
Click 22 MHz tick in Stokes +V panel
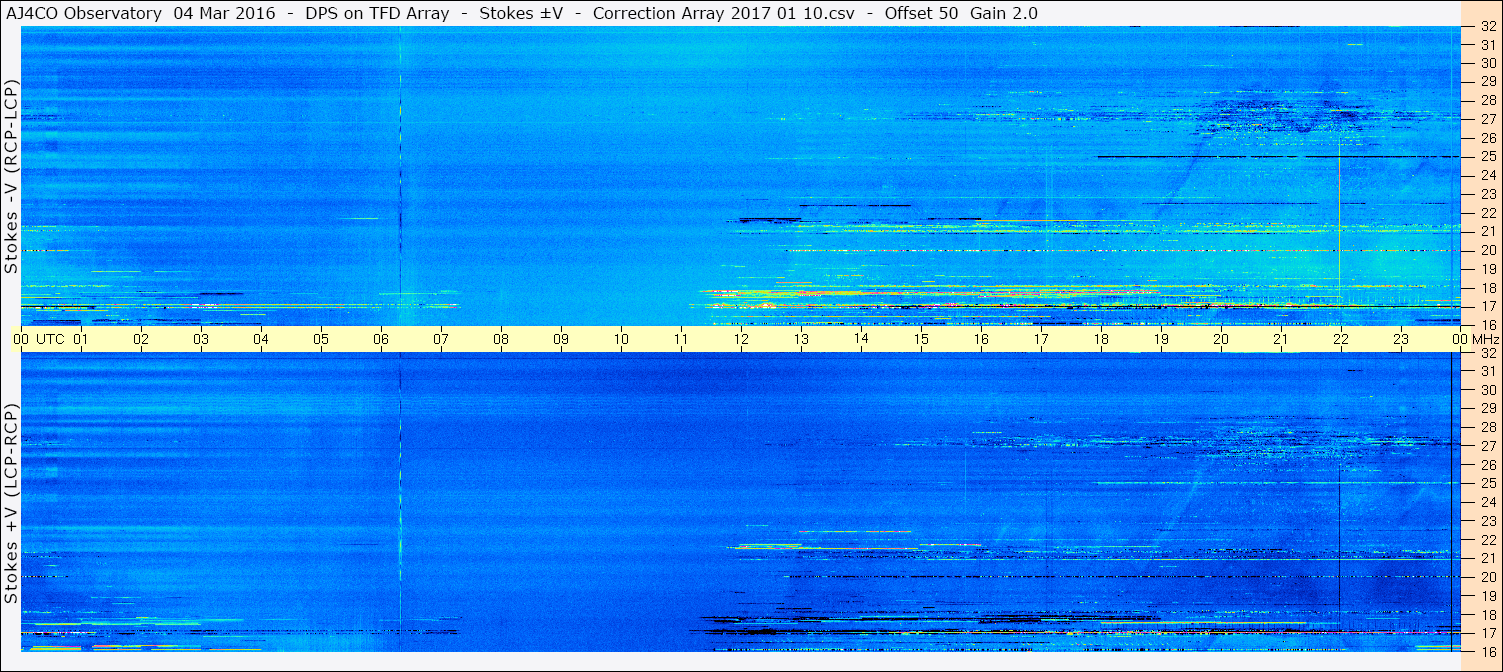click(x=1488, y=540)
